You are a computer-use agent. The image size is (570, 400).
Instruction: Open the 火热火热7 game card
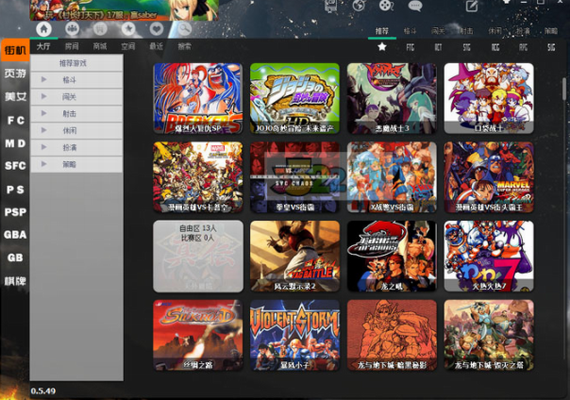click(489, 256)
